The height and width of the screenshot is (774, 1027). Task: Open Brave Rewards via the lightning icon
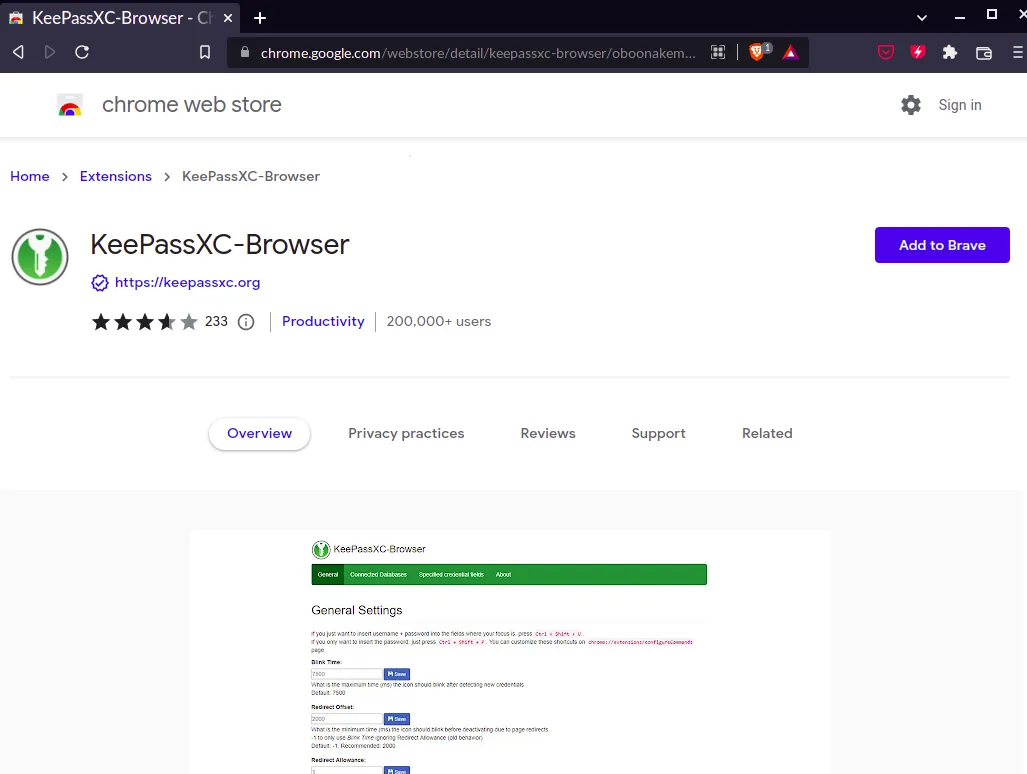tap(917, 52)
